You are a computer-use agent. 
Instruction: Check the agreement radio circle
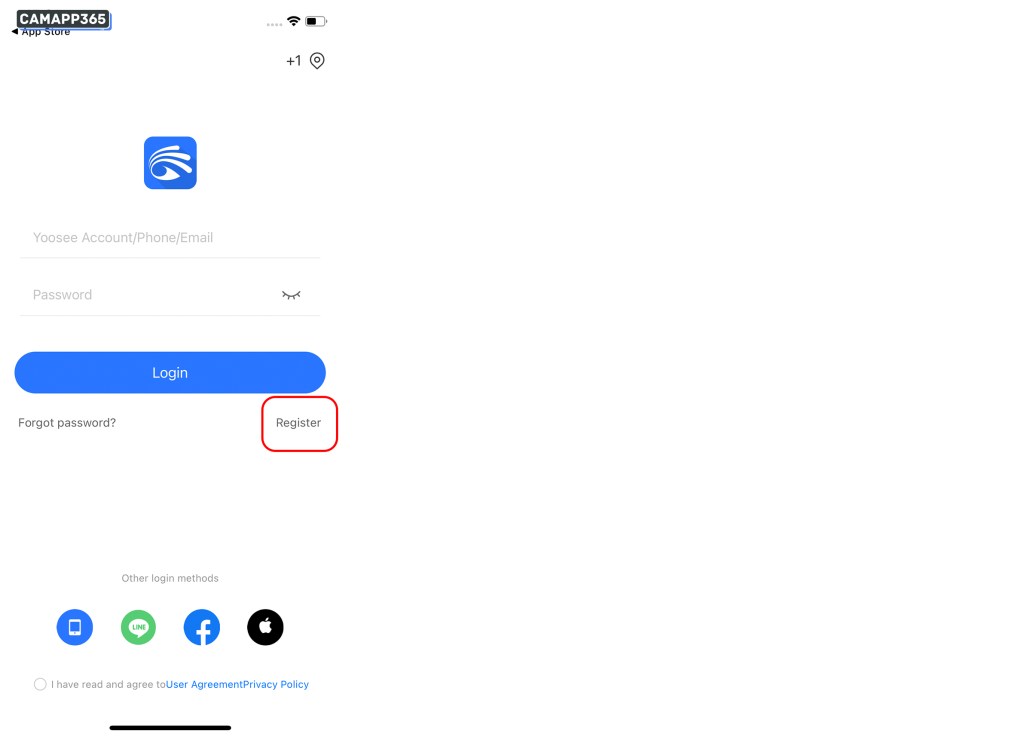(x=40, y=684)
